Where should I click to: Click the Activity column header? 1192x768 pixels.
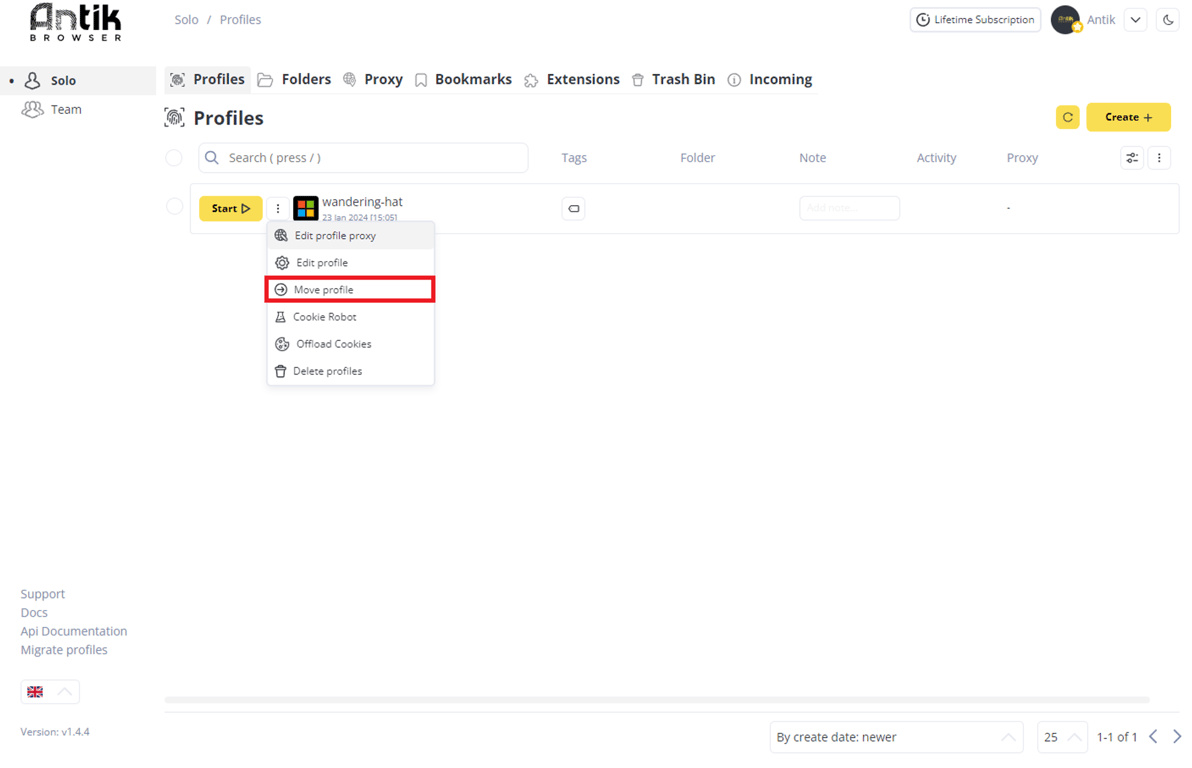click(x=936, y=158)
